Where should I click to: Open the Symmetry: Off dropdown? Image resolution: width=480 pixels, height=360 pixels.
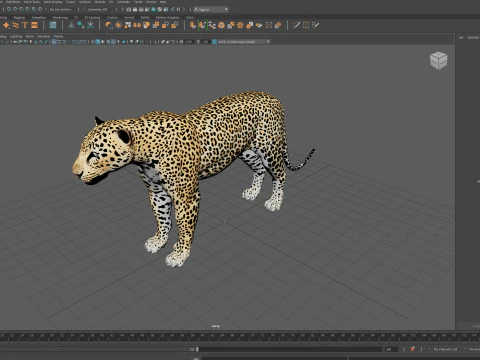(x=98, y=9)
